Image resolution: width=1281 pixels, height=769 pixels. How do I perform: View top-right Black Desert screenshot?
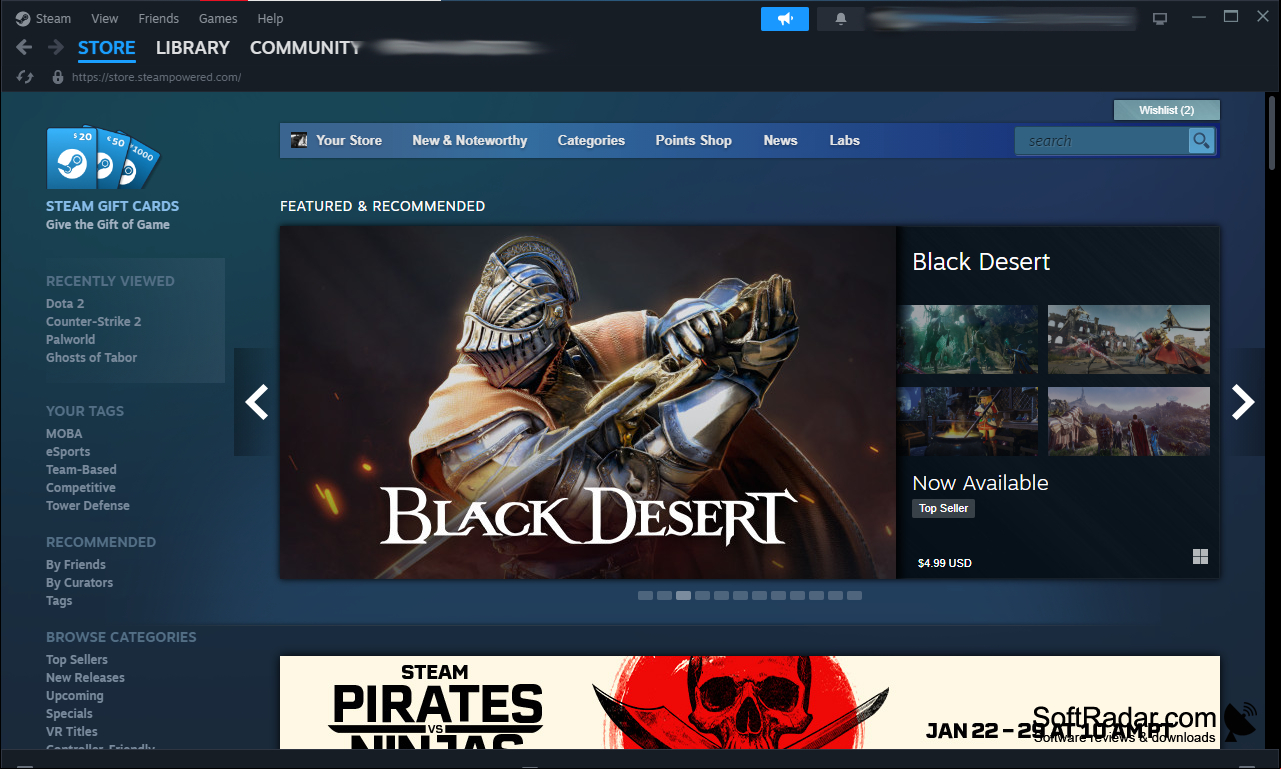pyautogui.click(x=1129, y=340)
